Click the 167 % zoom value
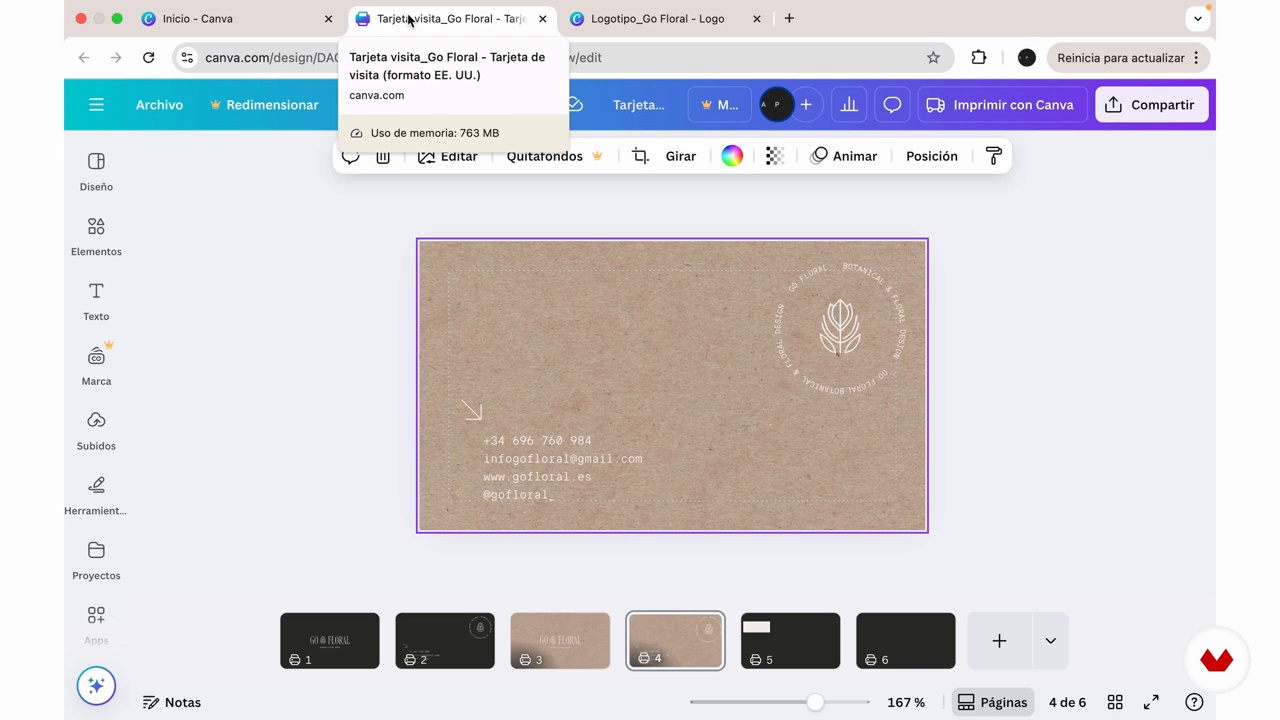This screenshot has height=720, width=1280. point(906,702)
